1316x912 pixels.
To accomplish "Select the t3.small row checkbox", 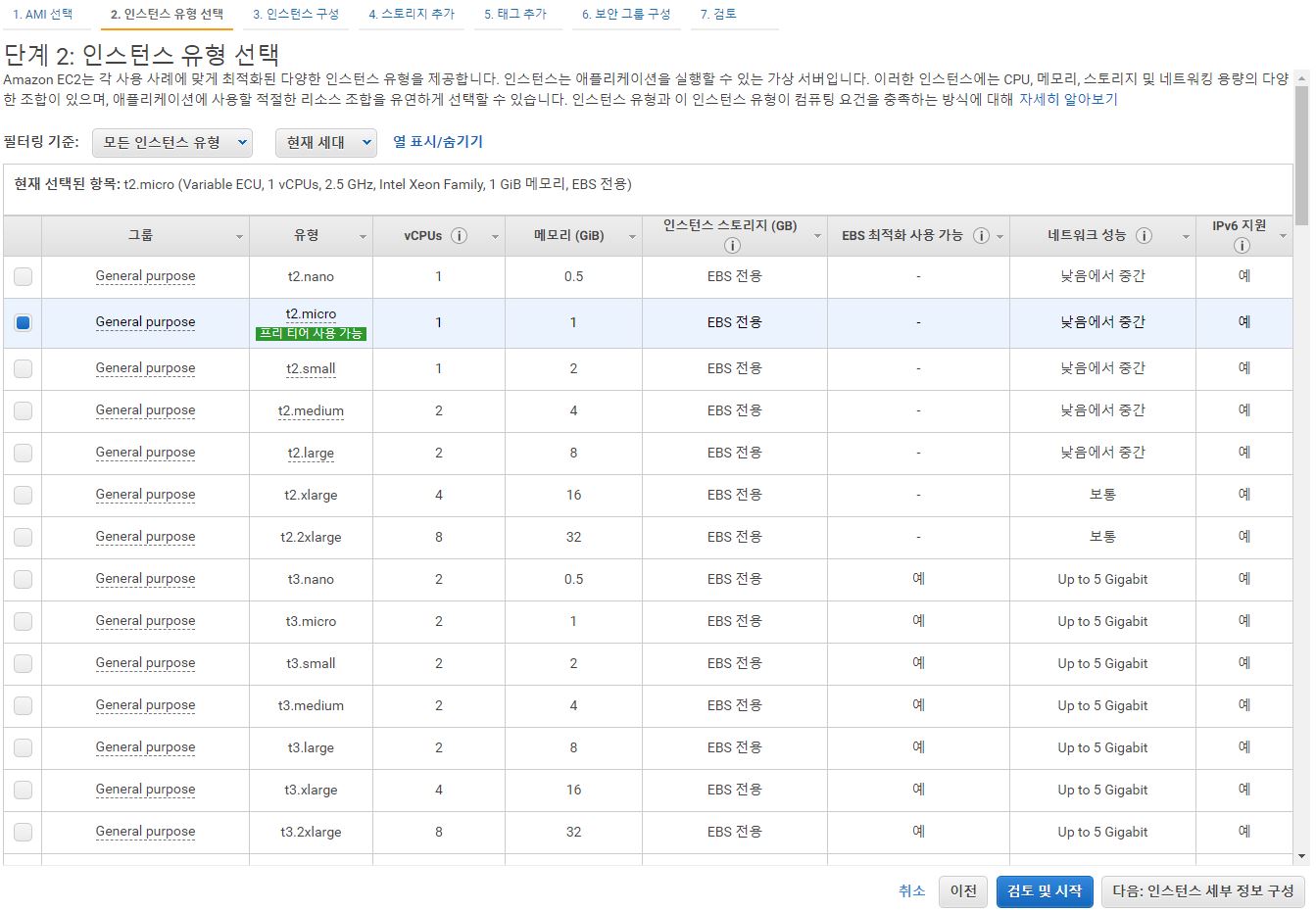I will (23, 663).
